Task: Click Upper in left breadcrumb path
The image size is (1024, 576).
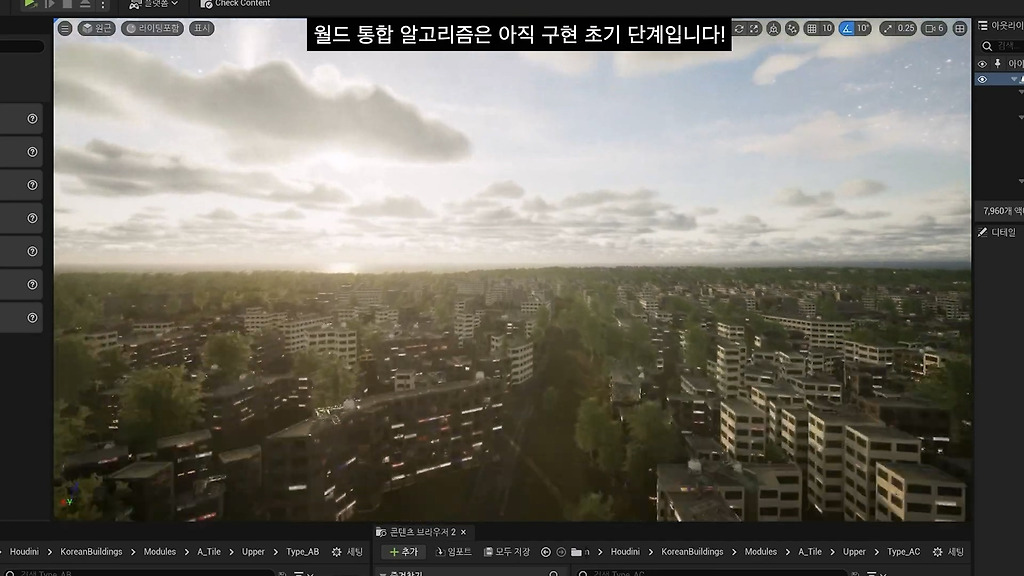Action: (x=253, y=552)
